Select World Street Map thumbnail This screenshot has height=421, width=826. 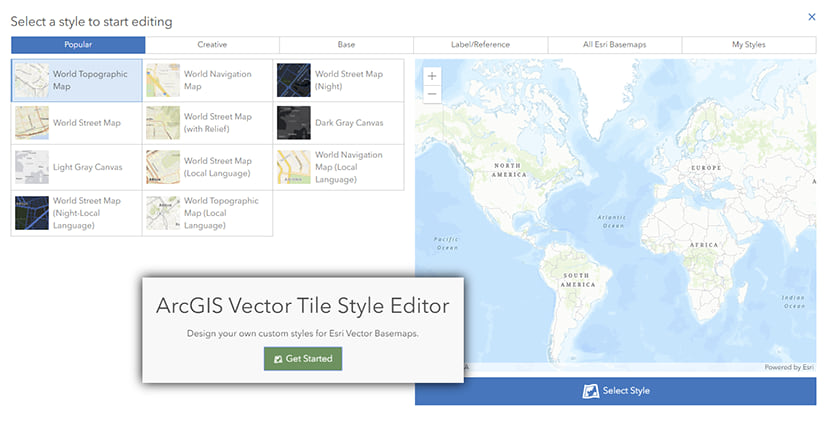coord(32,123)
